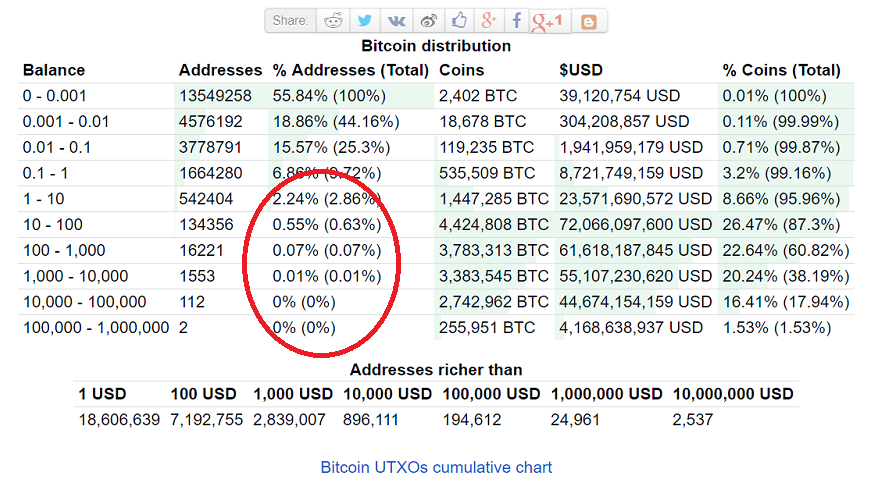This screenshot has width=871, height=486.
Task: Select address count 1664280
Action: pos(211,173)
